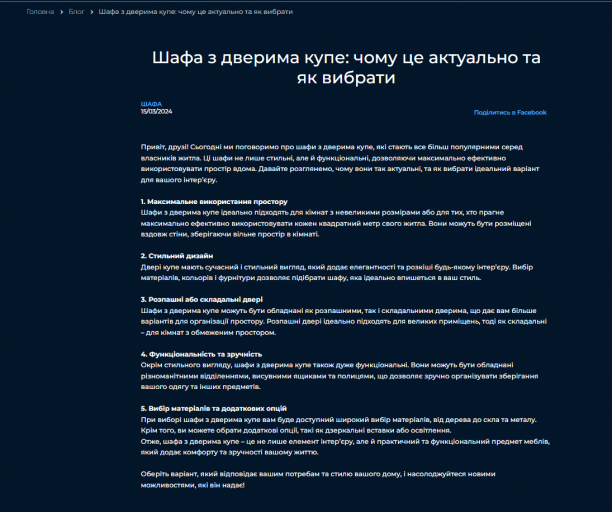Screen dimensions: 612x512
Task: Click the closing paragraph starting 'Оберіть варіант'
Action: [318, 479]
